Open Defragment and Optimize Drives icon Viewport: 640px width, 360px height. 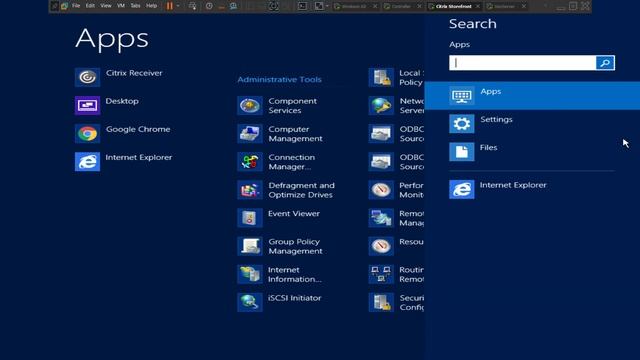tap(250, 190)
